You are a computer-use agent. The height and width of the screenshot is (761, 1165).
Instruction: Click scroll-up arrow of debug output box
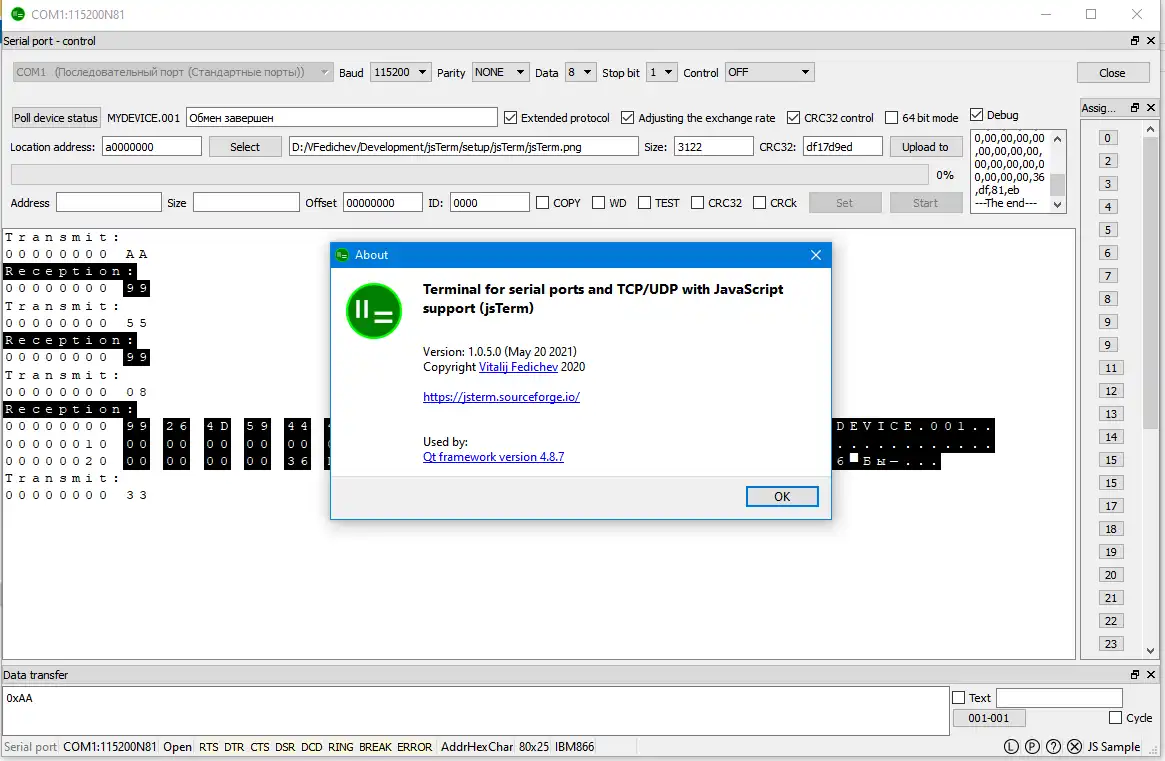(x=1058, y=139)
